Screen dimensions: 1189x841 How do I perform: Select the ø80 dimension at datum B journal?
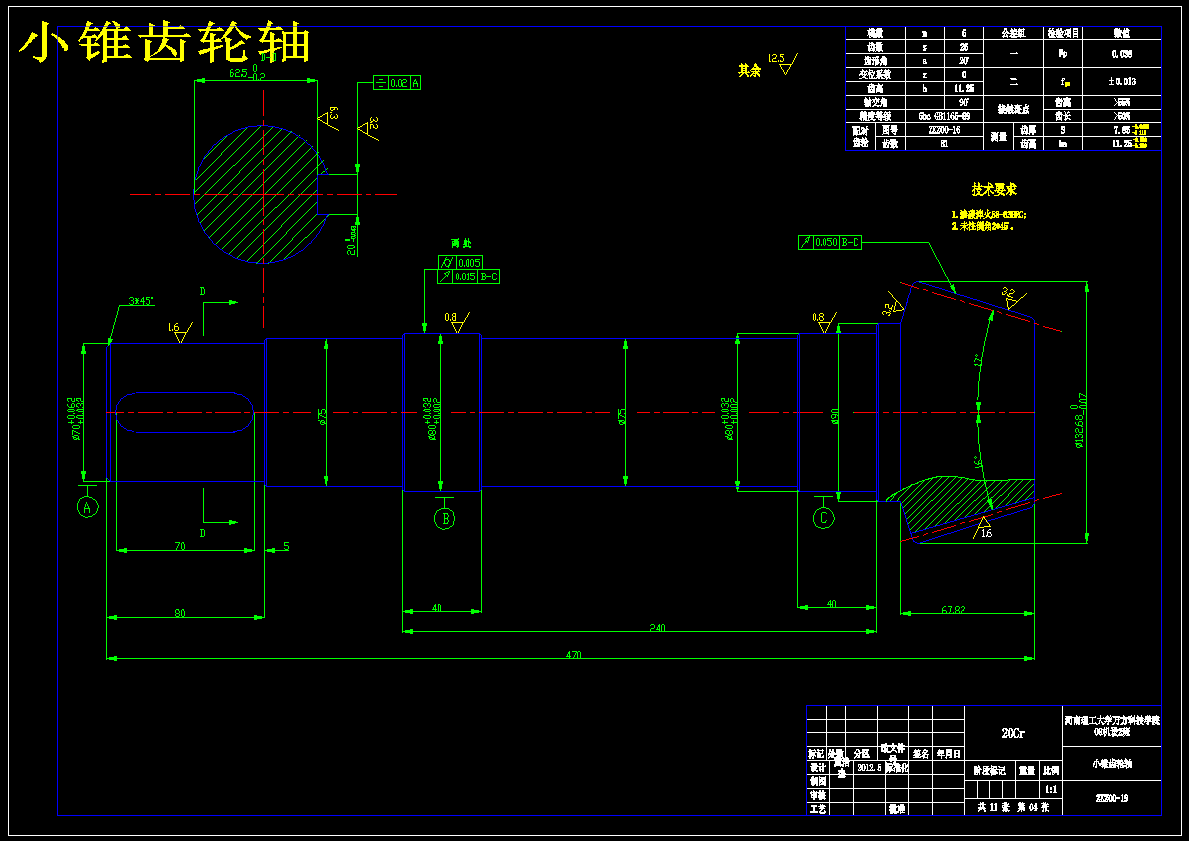click(x=429, y=418)
